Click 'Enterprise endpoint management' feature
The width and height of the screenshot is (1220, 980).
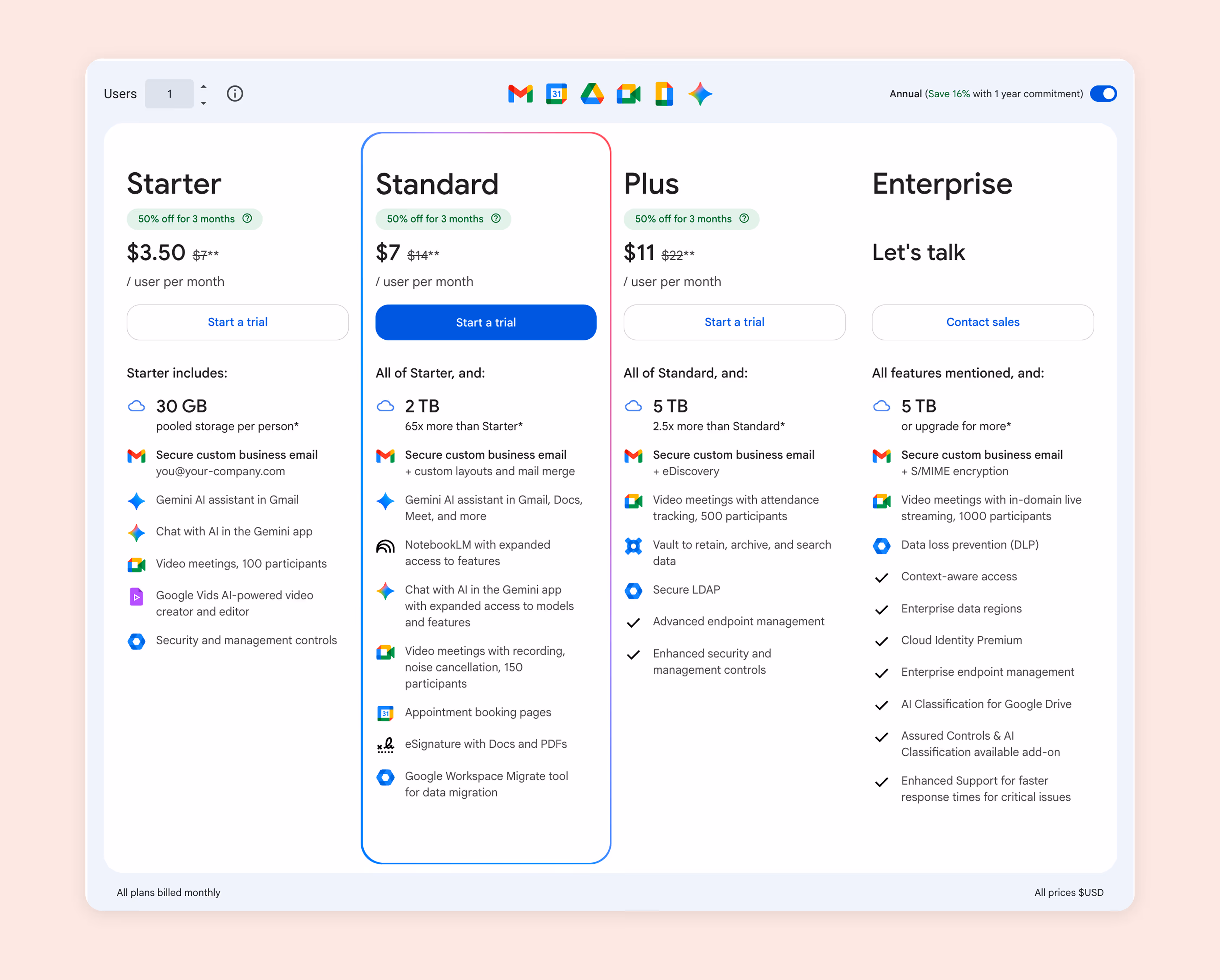pos(987,672)
